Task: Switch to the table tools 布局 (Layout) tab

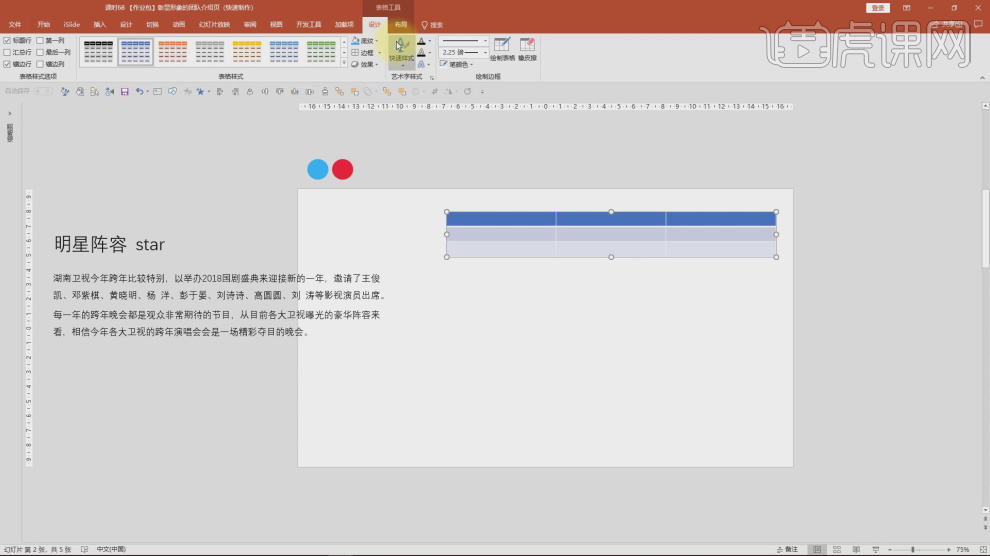Action: 401,25
